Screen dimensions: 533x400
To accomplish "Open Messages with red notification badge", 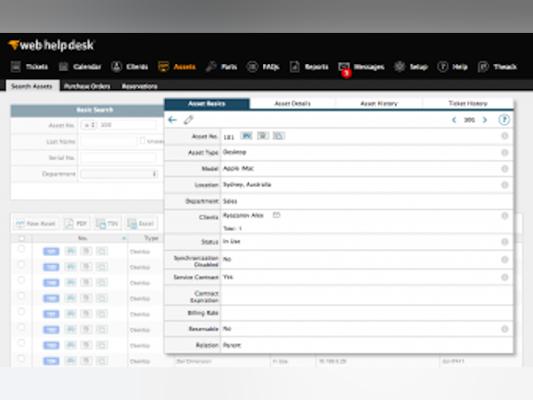I will point(361,67).
